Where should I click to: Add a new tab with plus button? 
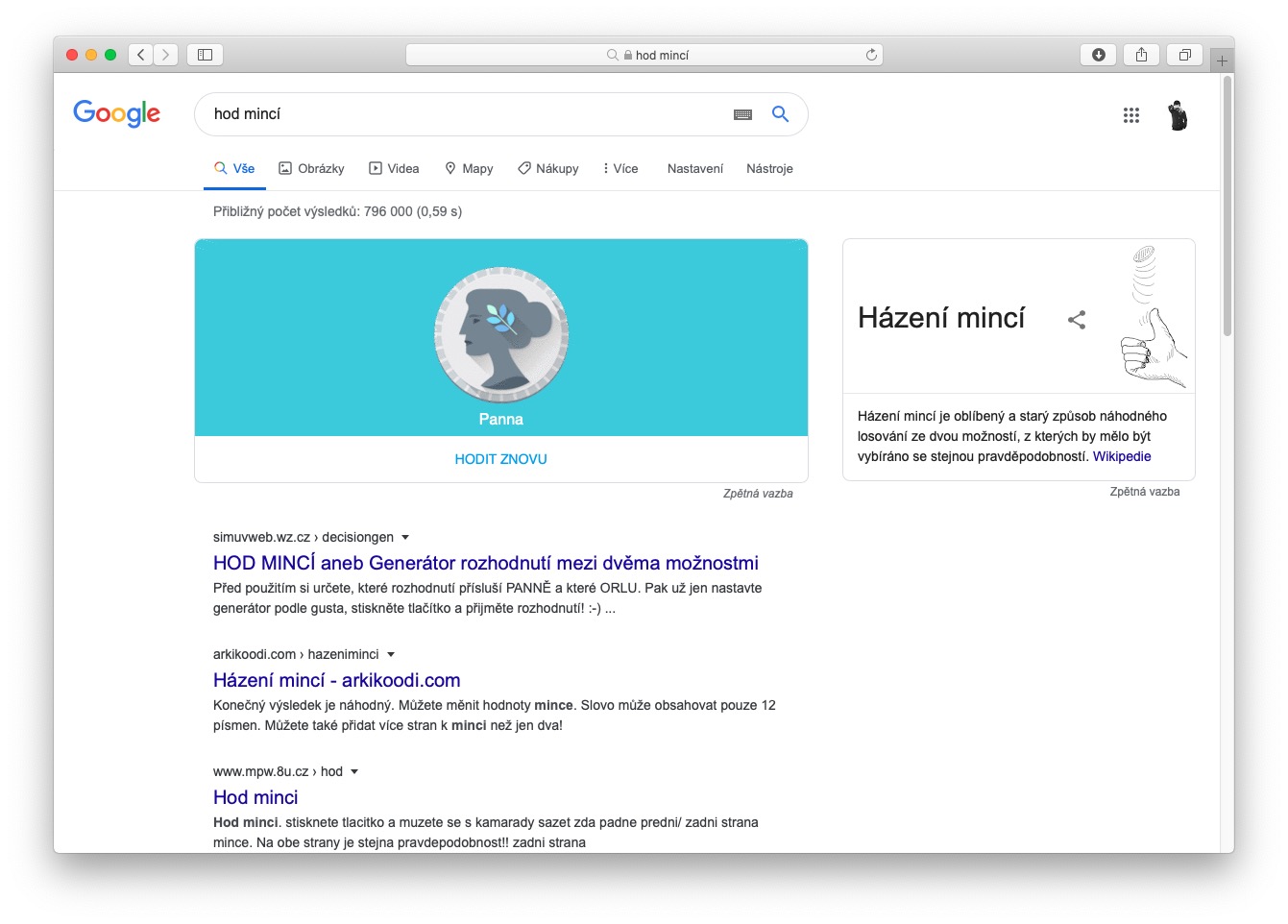[1222, 61]
